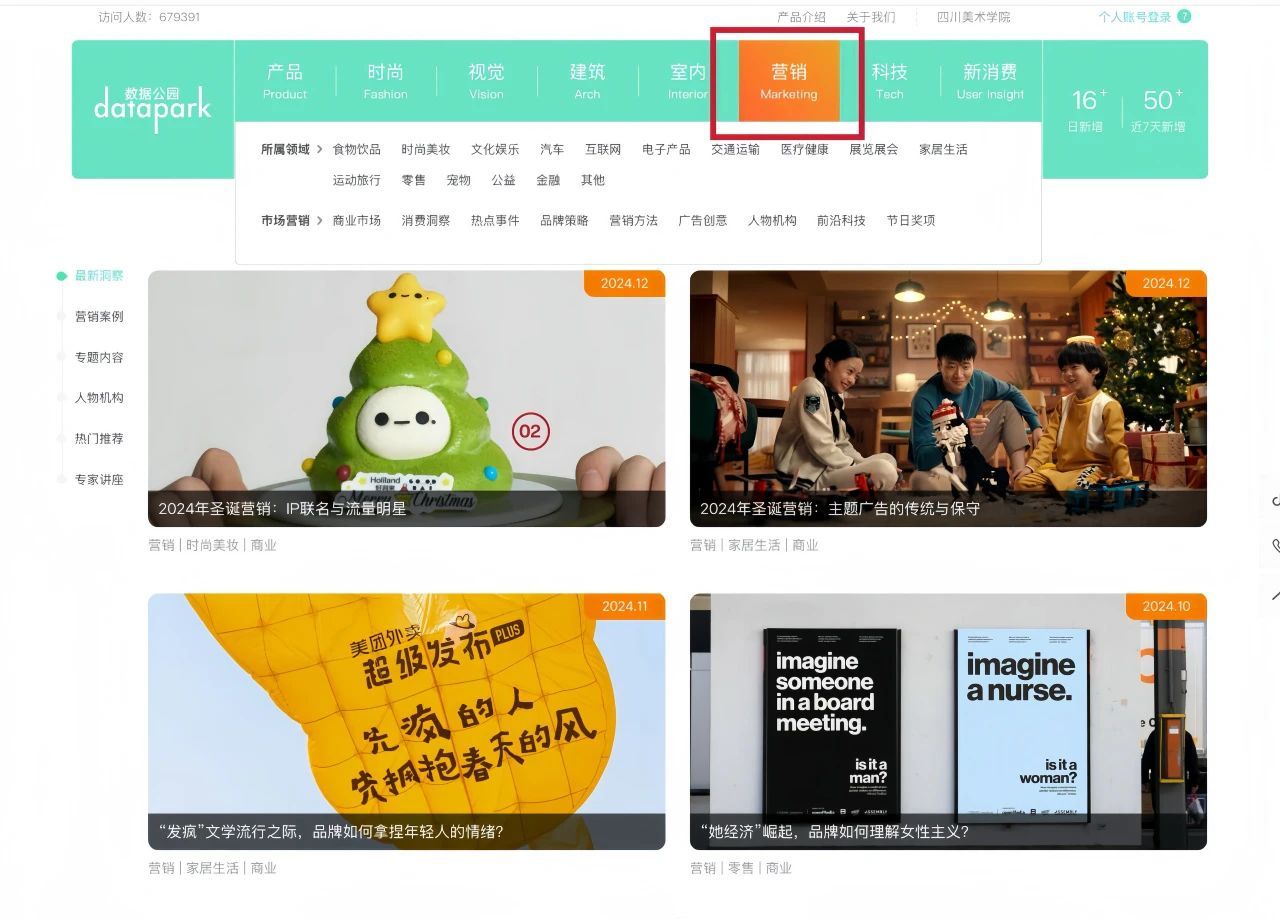Open the 营销 Marketing nav tab

coord(788,81)
